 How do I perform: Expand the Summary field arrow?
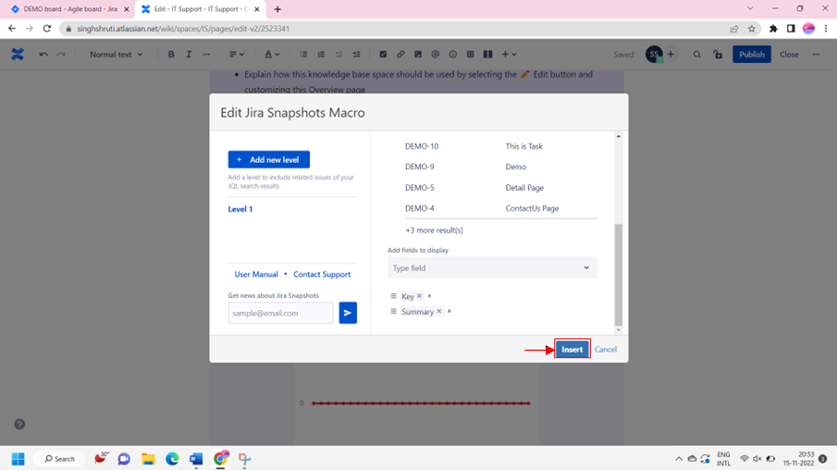tap(449, 311)
